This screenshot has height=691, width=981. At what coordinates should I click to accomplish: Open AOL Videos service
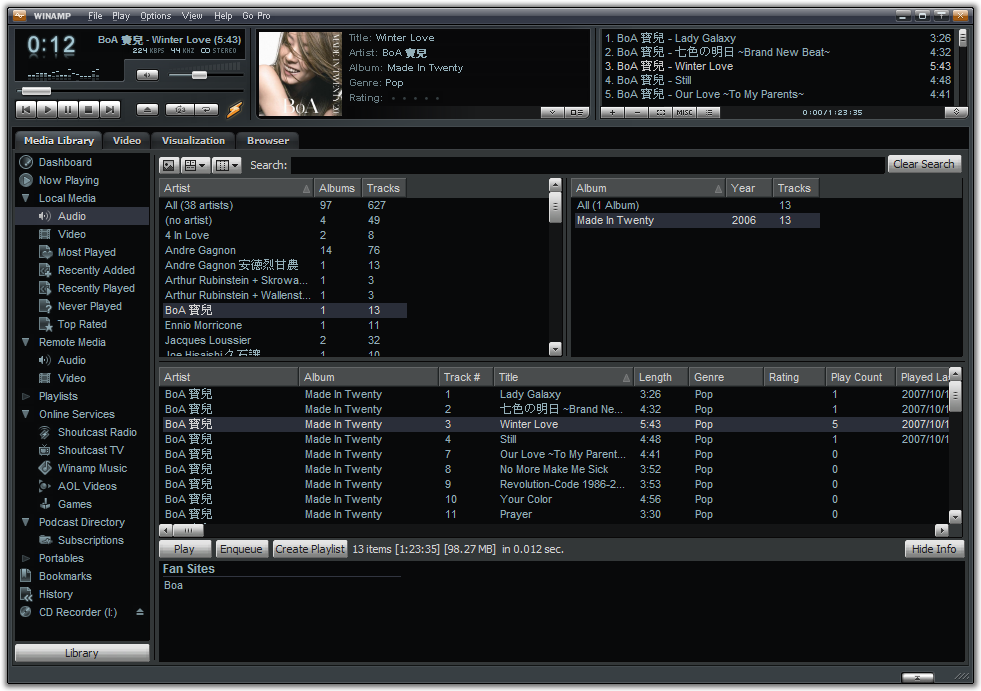click(x=87, y=486)
